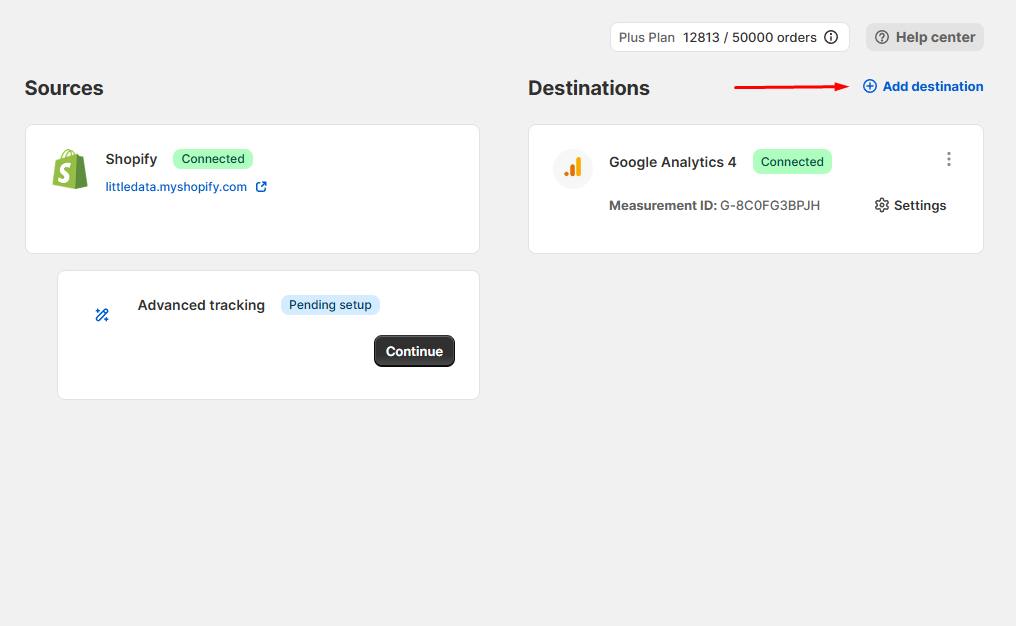Click the Google Analytics 4 destination title
The image size is (1016, 626).
point(672,162)
